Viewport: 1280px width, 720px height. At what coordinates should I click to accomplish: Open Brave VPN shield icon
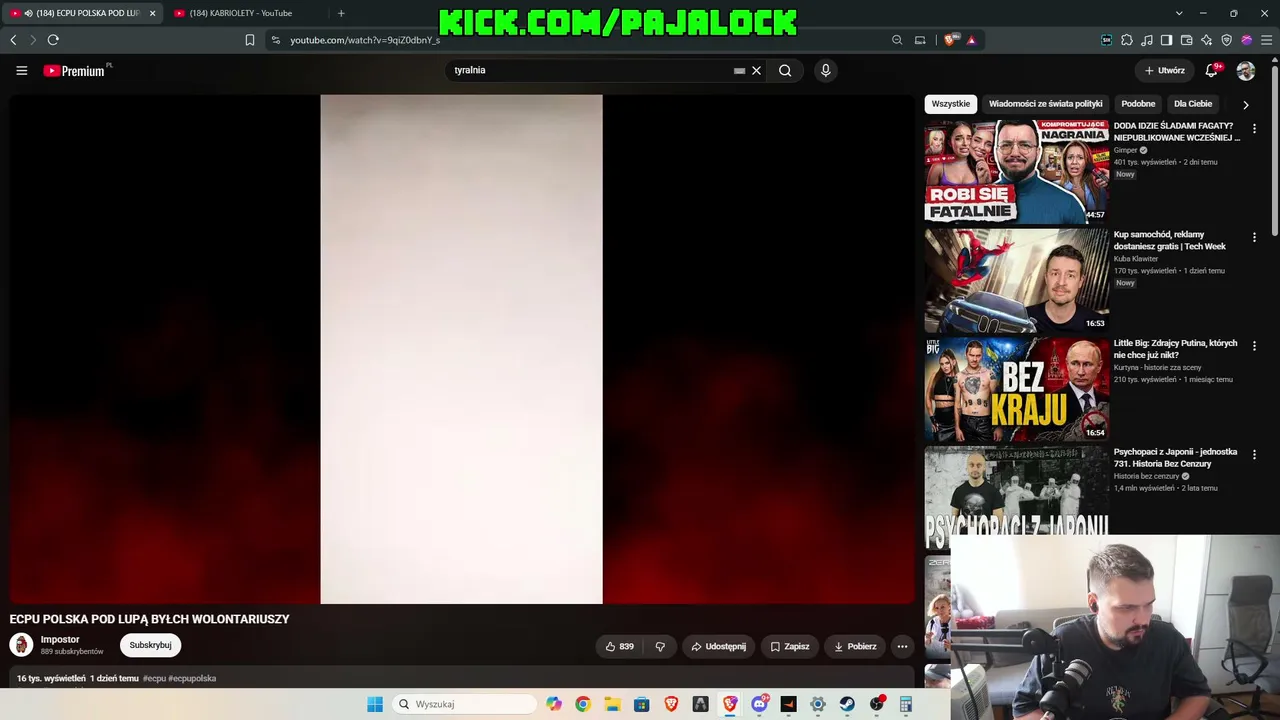pos(1226,40)
